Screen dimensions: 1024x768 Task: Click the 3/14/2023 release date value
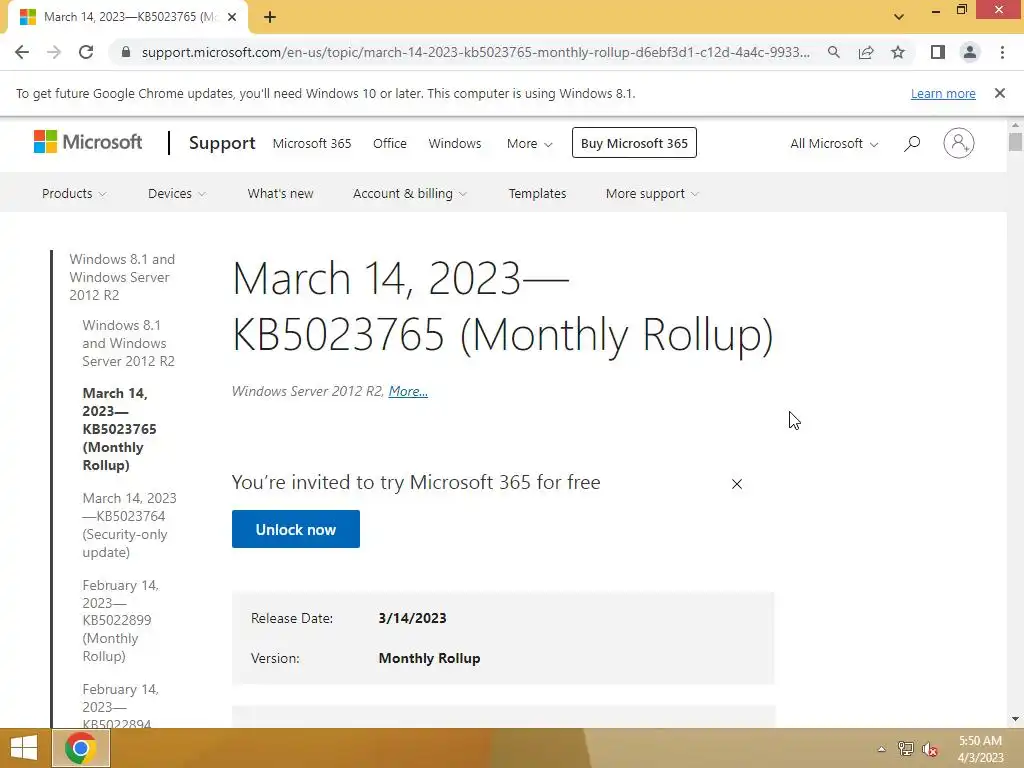[x=412, y=618]
